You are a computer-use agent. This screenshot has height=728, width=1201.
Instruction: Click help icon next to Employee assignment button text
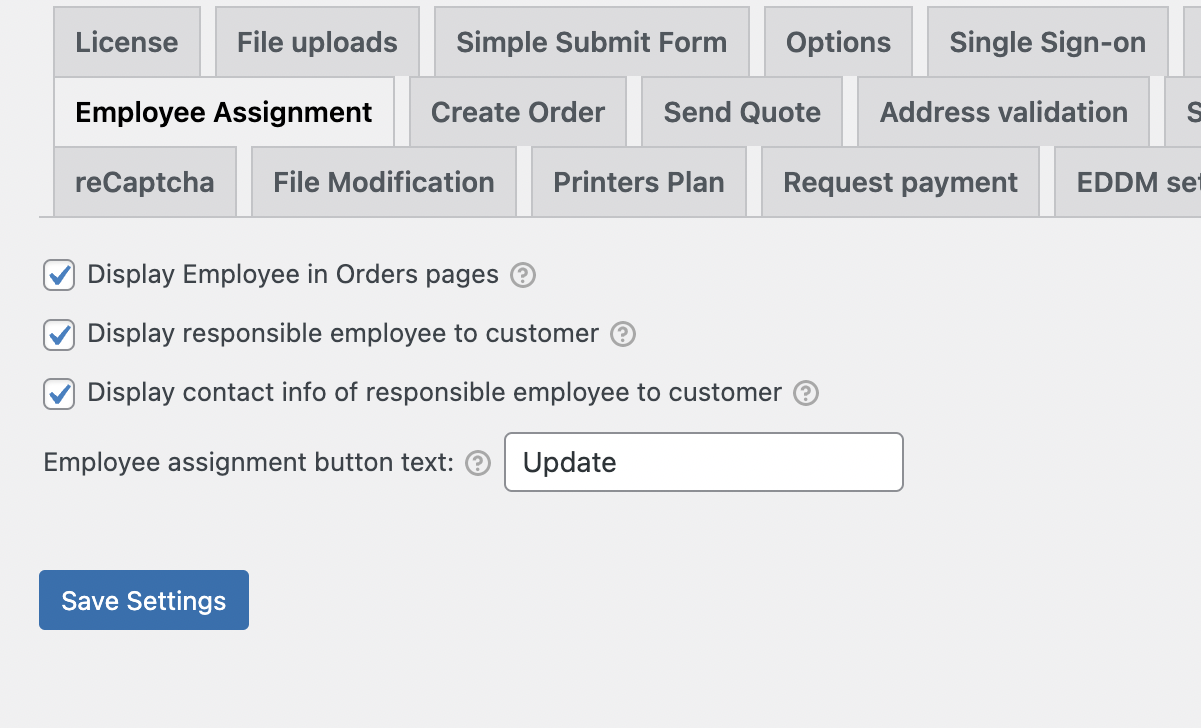point(477,462)
